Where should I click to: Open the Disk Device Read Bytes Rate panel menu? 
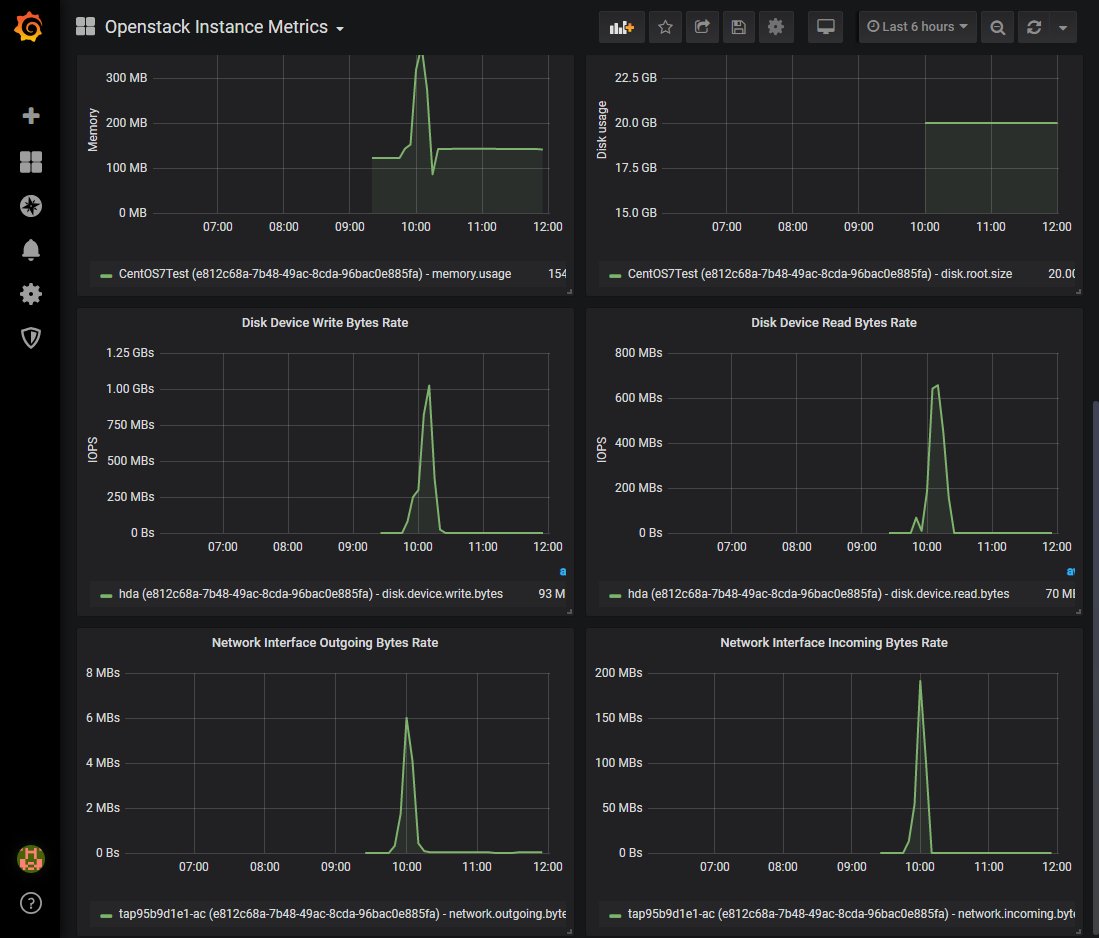coord(834,322)
